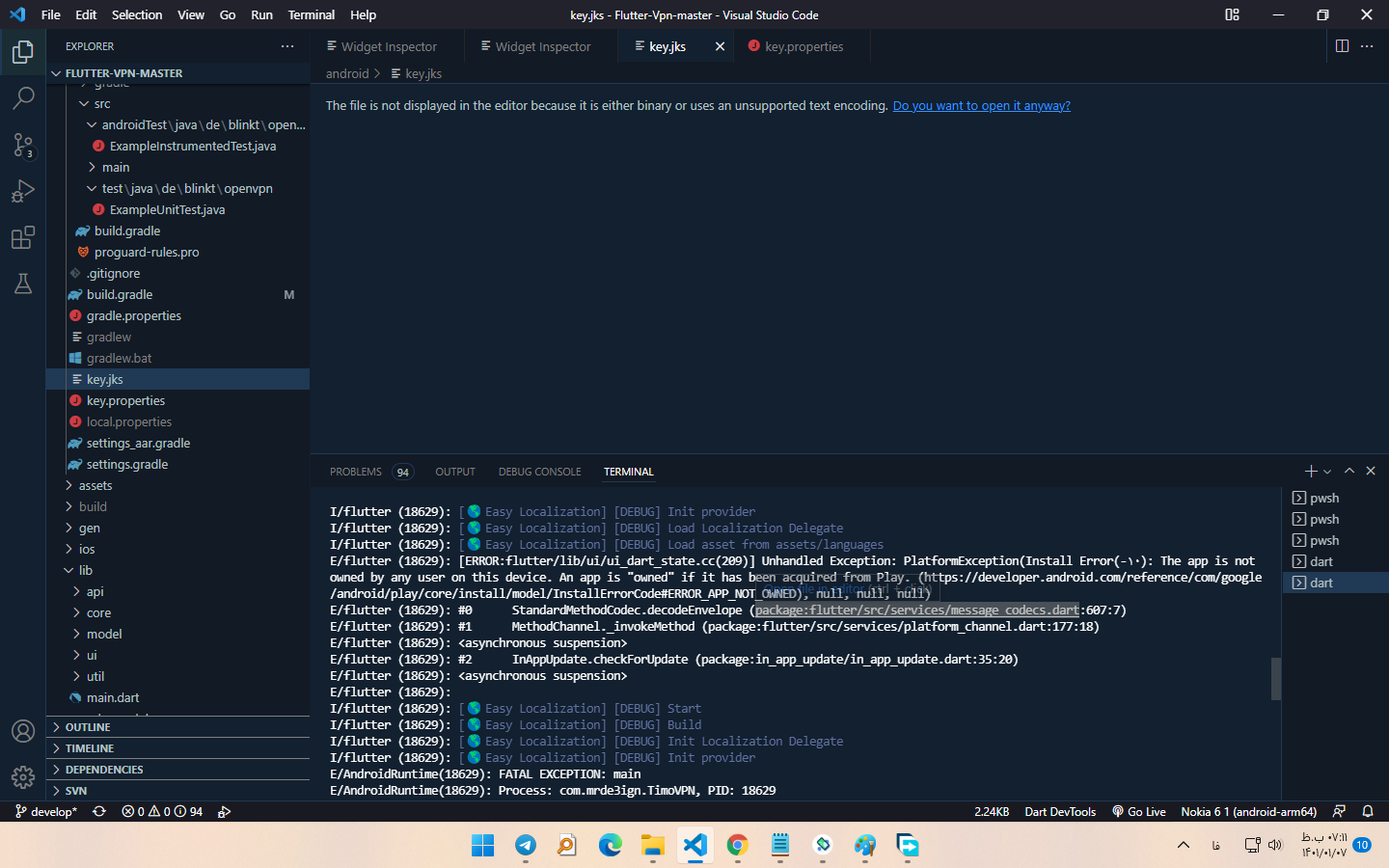Open Explorer views and more actions menu
The height and width of the screenshot is (868, 1389).
point(287,46)
